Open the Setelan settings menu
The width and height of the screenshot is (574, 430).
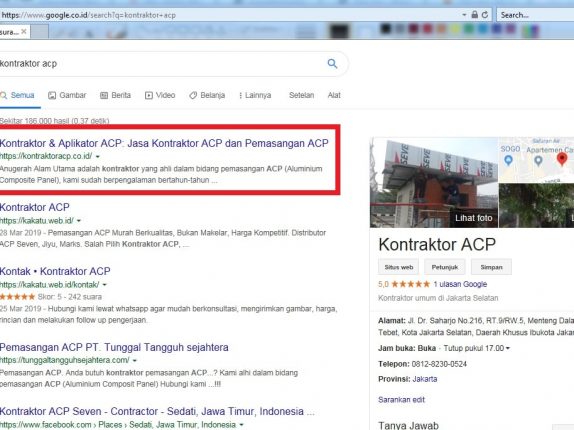(302, 95)
